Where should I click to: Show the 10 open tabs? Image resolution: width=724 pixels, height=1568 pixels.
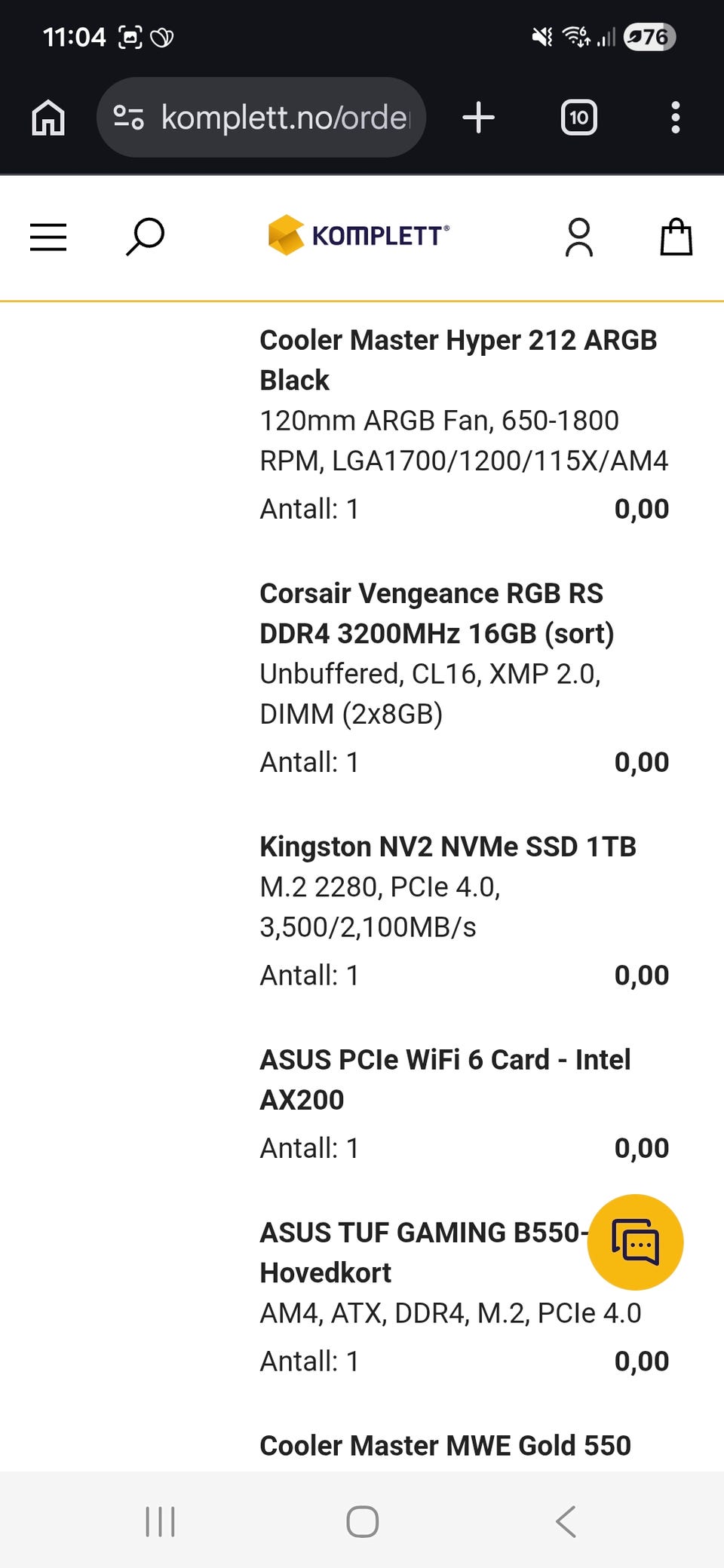(x=578, y=118)
